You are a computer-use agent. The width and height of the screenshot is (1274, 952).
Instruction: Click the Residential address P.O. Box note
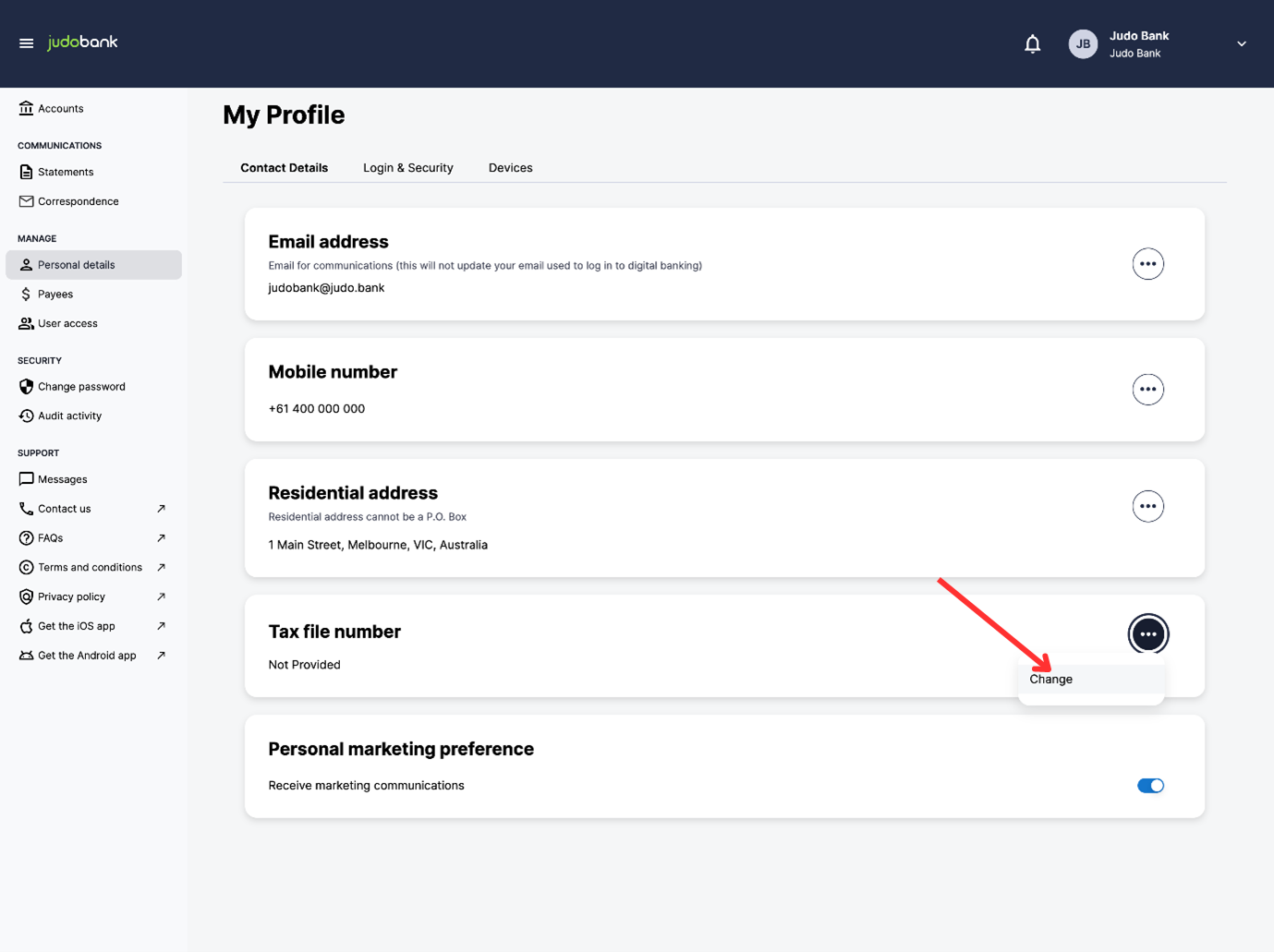click(368, 517)
